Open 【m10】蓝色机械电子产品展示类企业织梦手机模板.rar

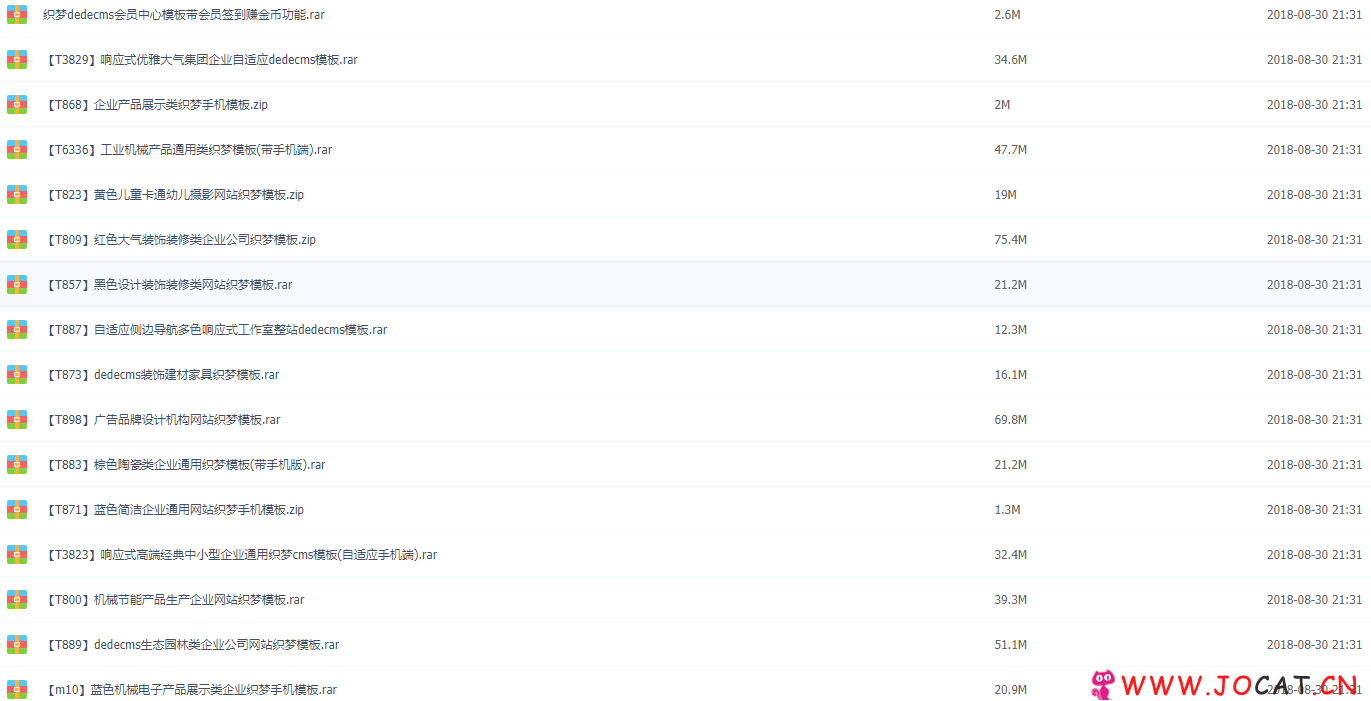[190, 690]
